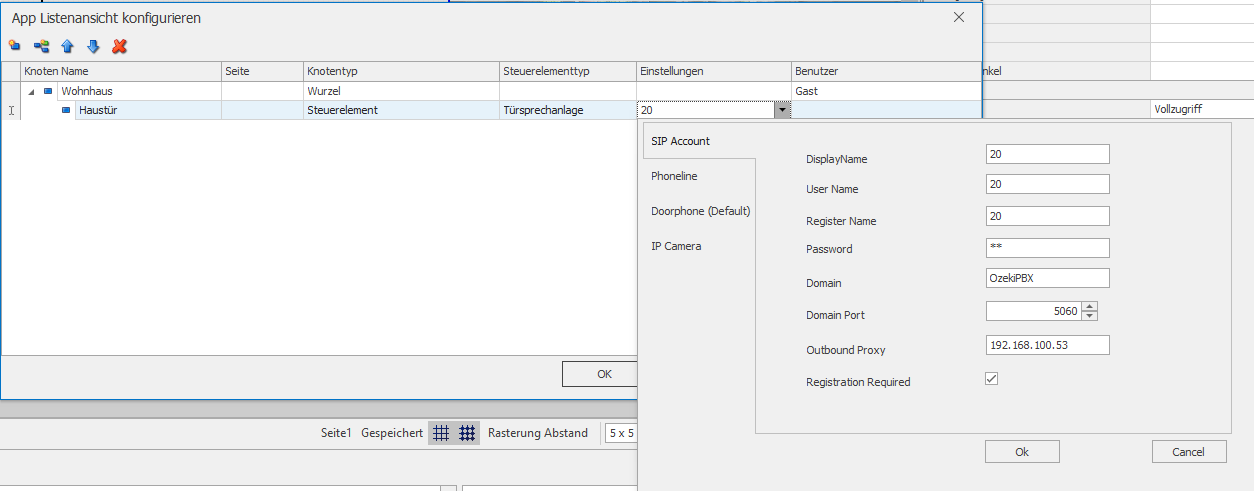The image size is (1254, 491).
Task: Click the Seite column header
Action: coord(262,71)
